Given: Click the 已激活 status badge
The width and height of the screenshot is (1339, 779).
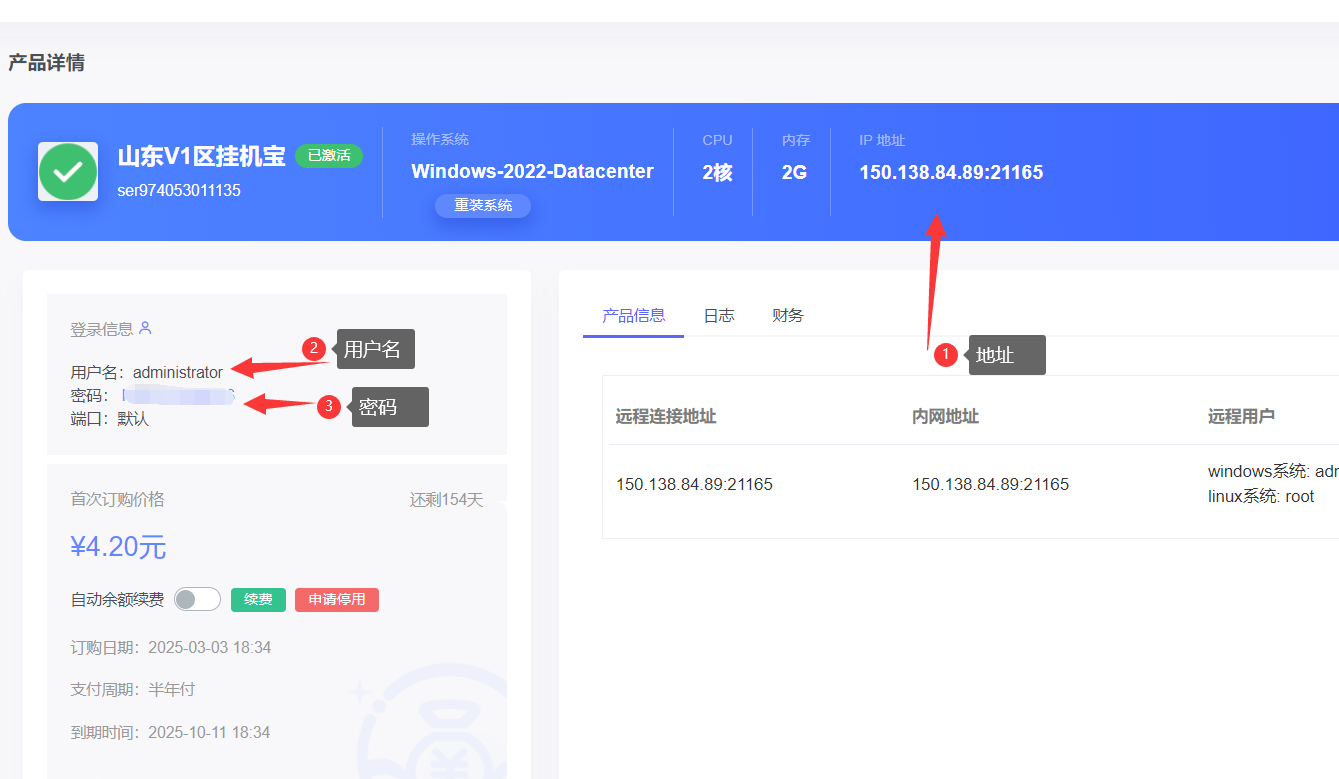Looking at the screenshot, I should 329,155.
